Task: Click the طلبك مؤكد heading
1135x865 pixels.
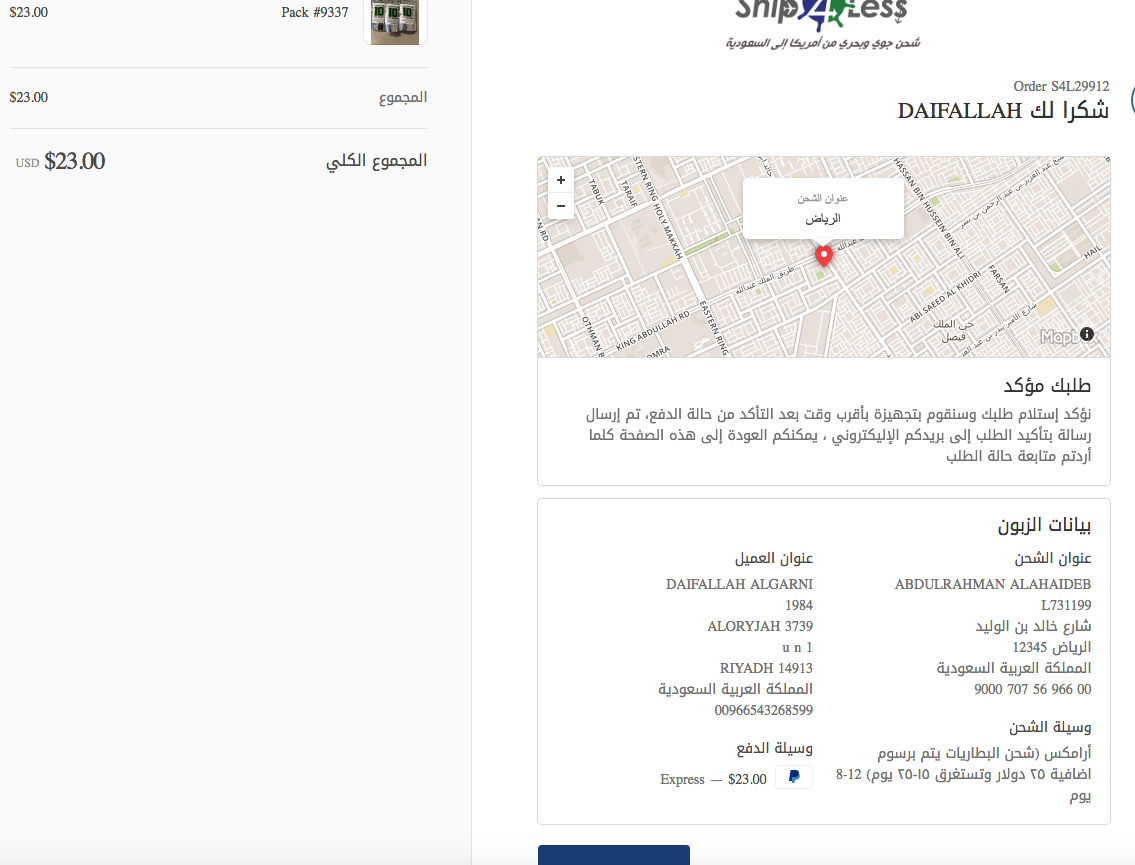Action: 1047,386
